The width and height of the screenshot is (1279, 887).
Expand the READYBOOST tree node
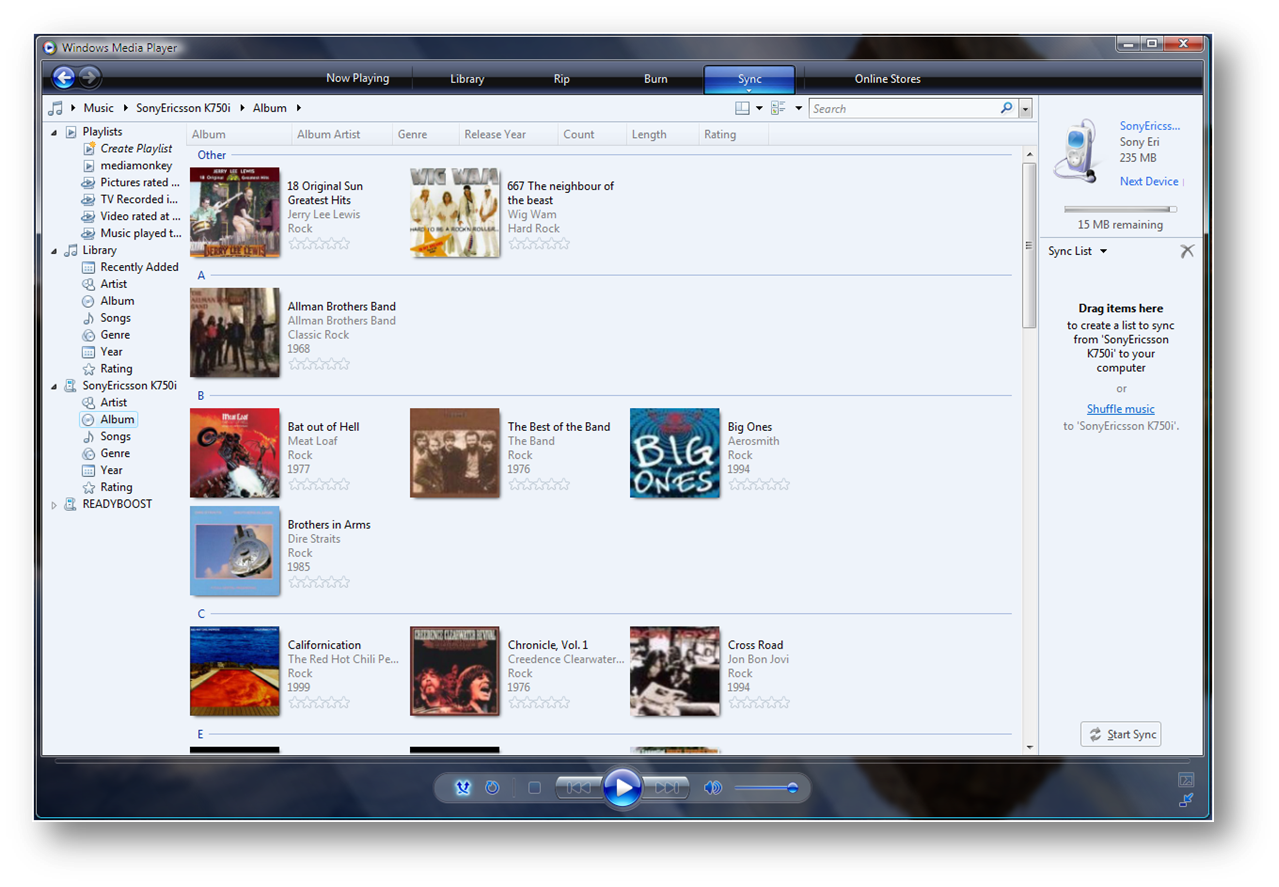[x=54, y=505]
